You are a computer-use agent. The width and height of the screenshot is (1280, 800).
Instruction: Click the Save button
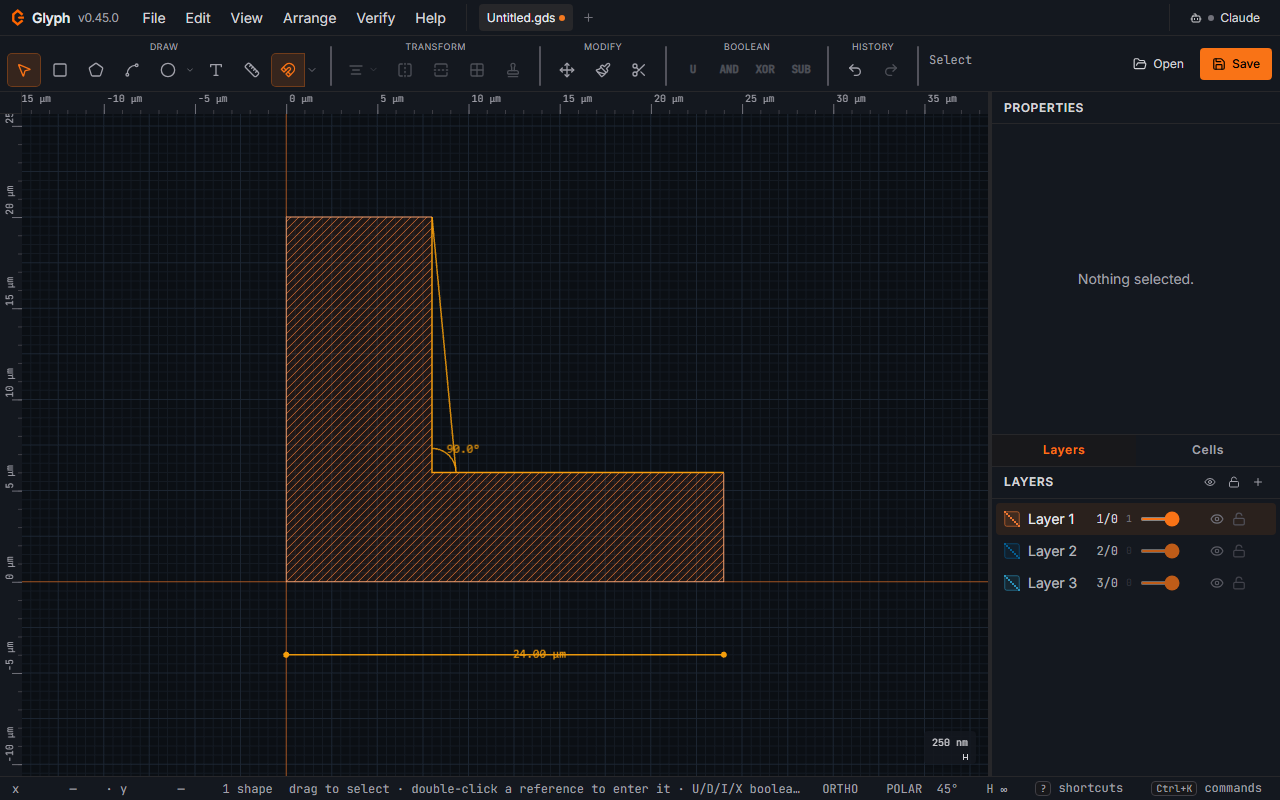click(1236, 63)
